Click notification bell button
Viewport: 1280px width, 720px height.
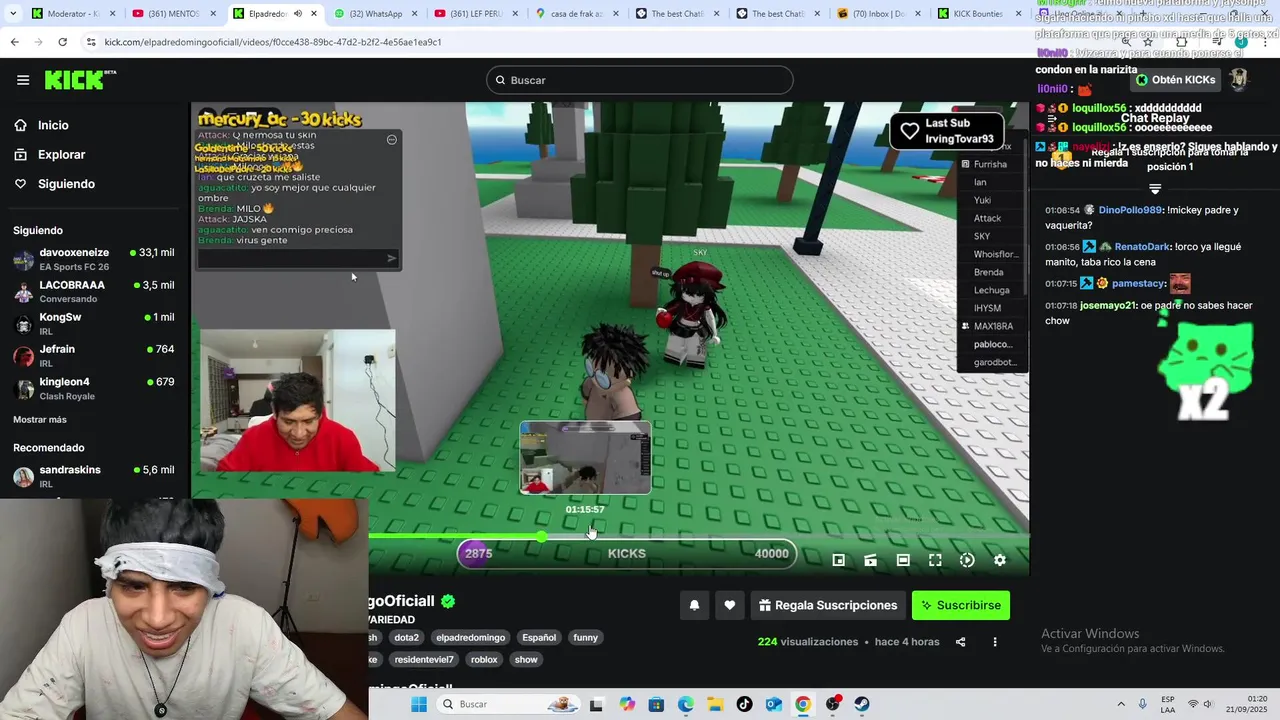[694, 605]
